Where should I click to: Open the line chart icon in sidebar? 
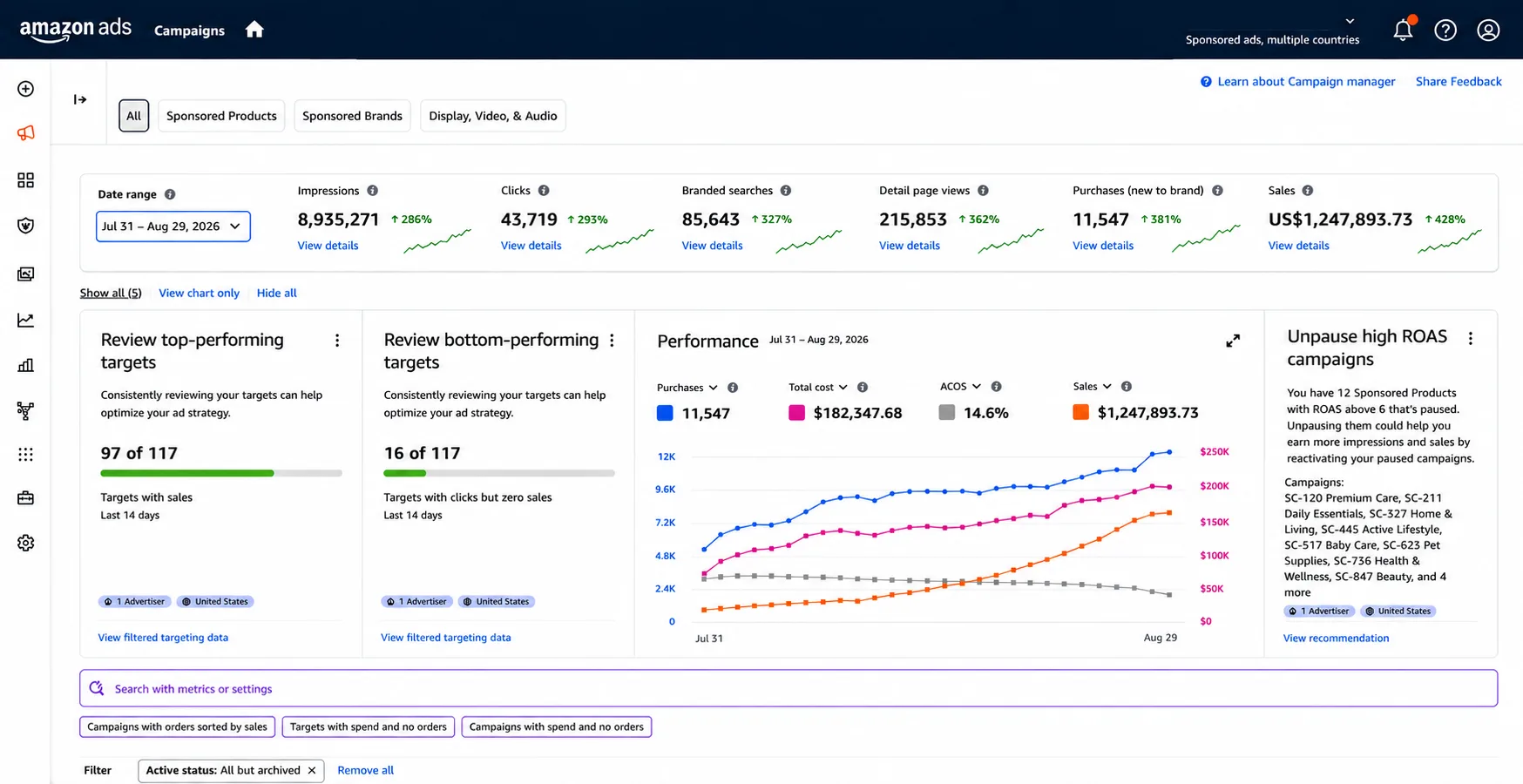click(26, 321)
